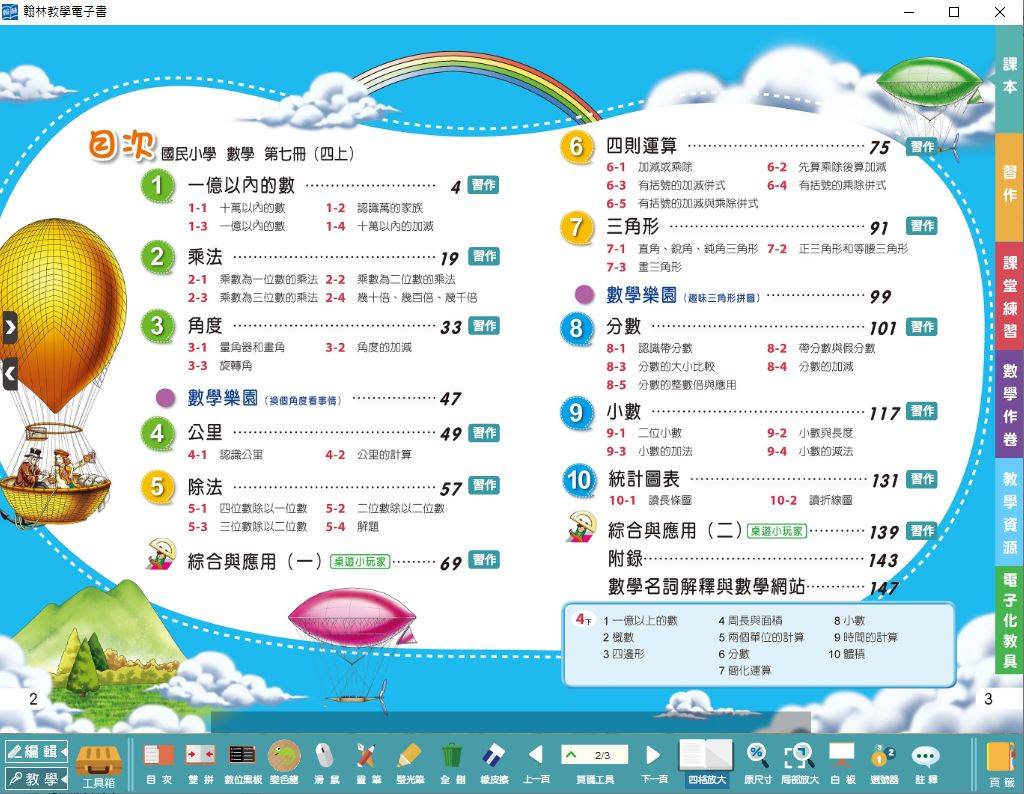
Task: Expand the 編輯 edit menu
Action: (x=36, y=752)
